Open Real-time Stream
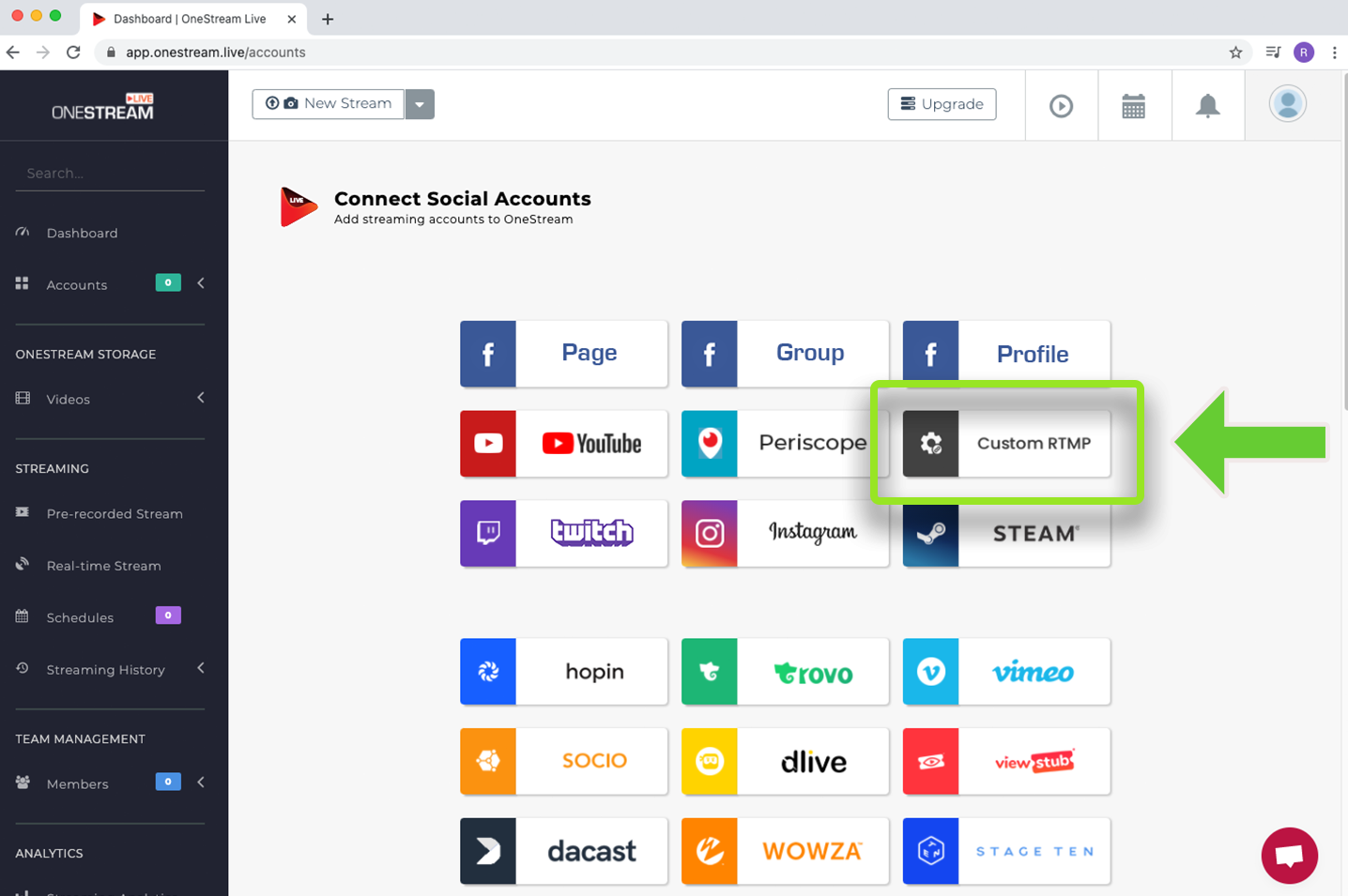 pos(103,566)
